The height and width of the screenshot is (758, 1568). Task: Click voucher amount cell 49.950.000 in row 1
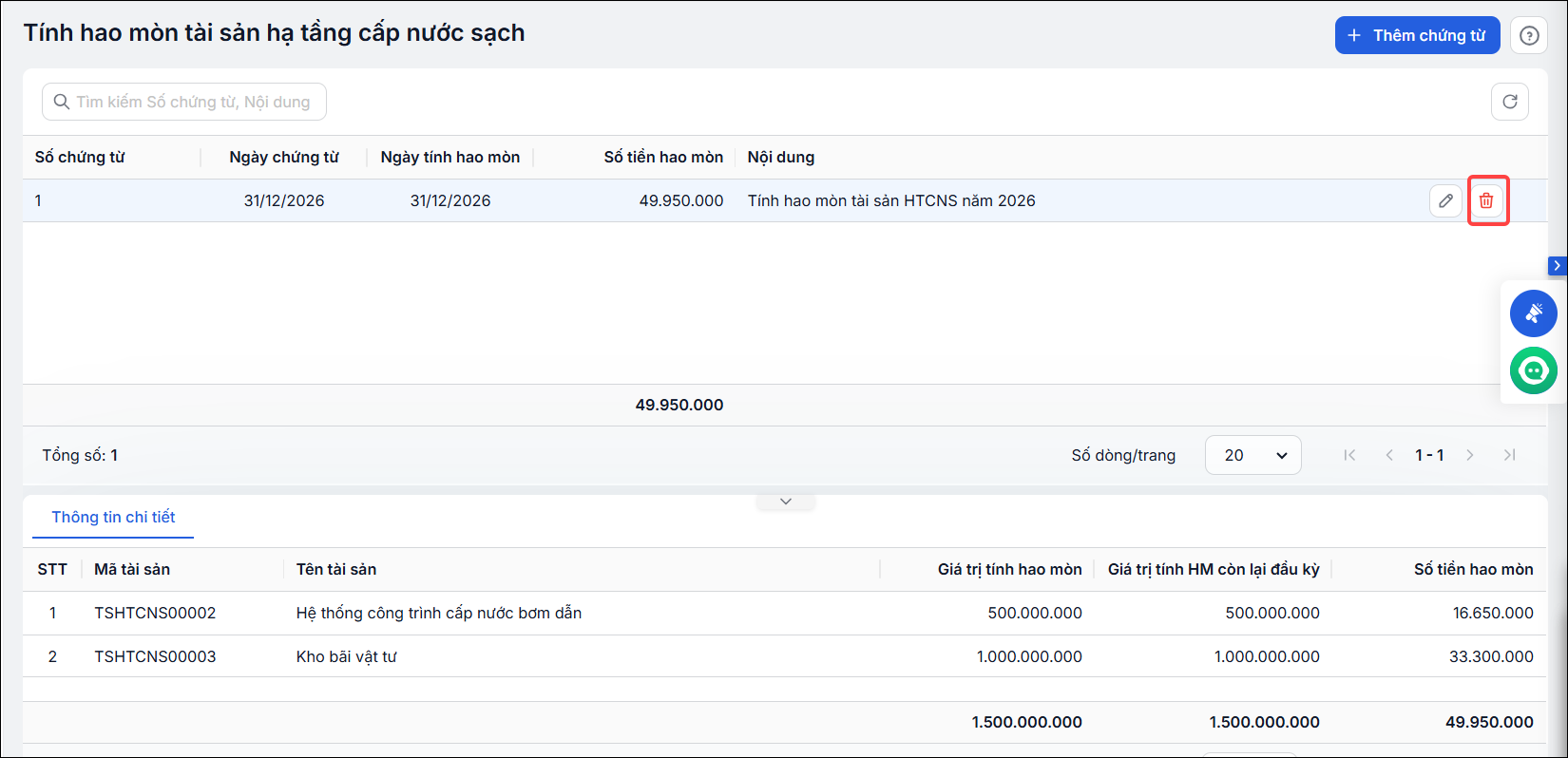pos(681,200)
